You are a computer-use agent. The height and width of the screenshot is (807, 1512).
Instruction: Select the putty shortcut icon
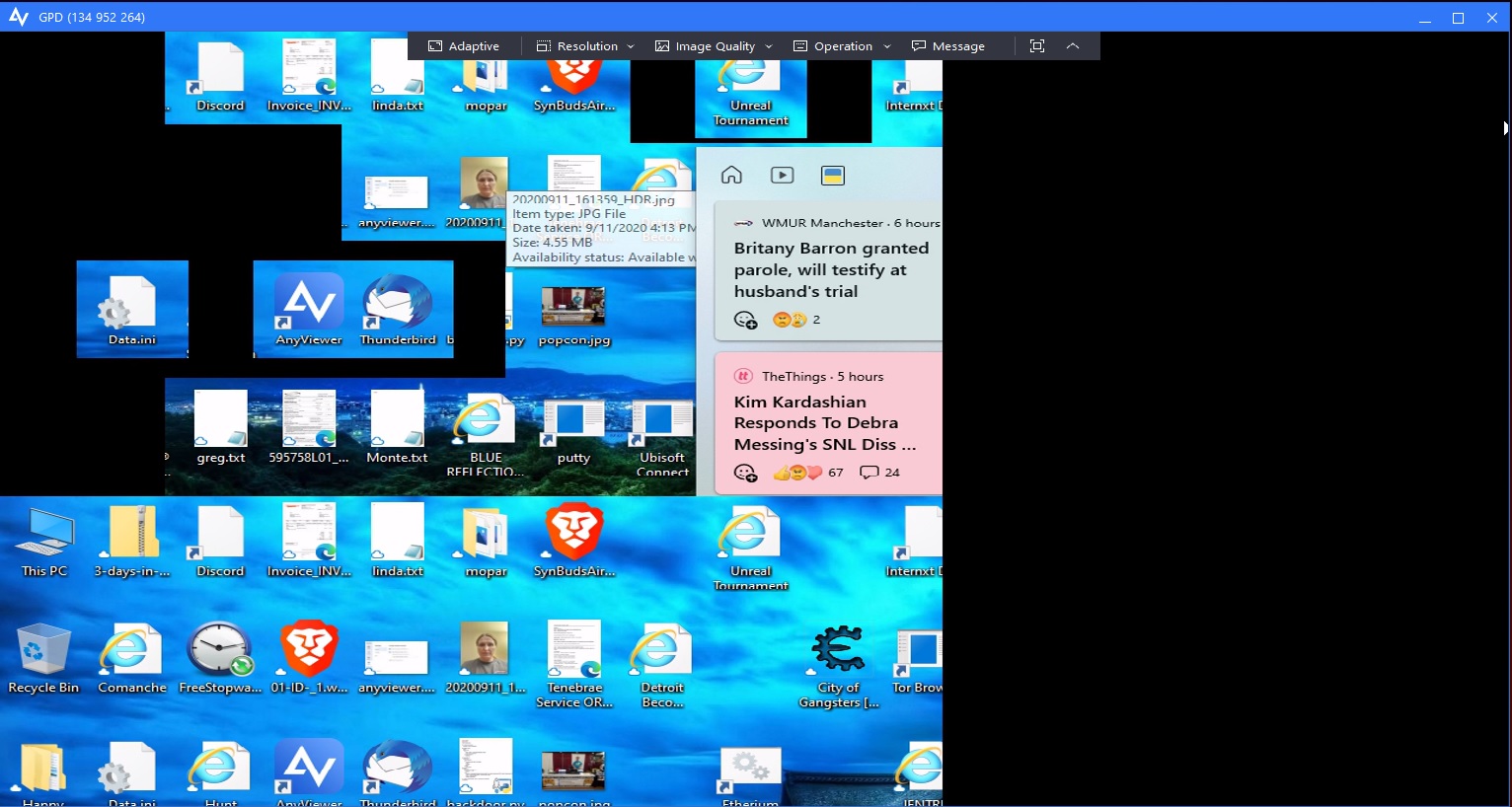573,432
